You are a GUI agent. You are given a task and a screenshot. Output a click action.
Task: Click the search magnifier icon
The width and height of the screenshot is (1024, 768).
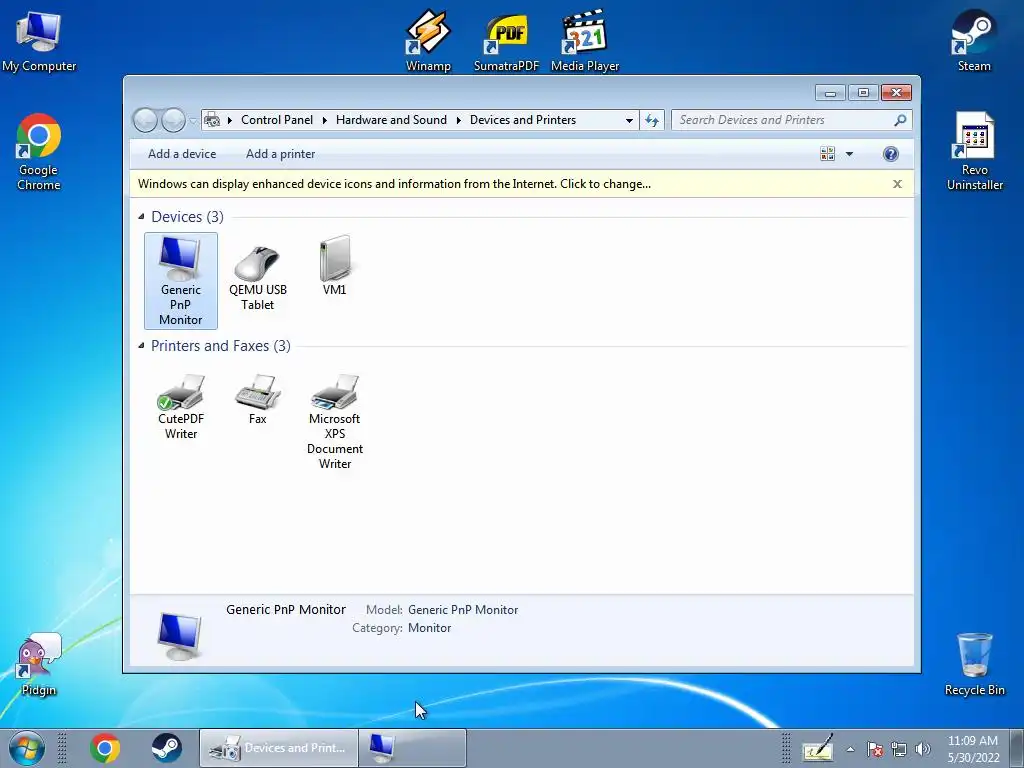click(x=900, y=120)
